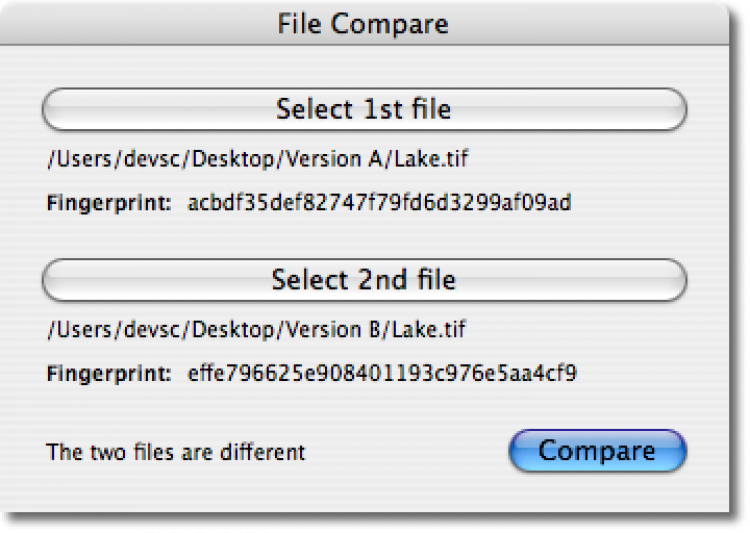Click the "Select 1st file" button
The height and width of the screenshot is (533, 750).
point(364,109)
